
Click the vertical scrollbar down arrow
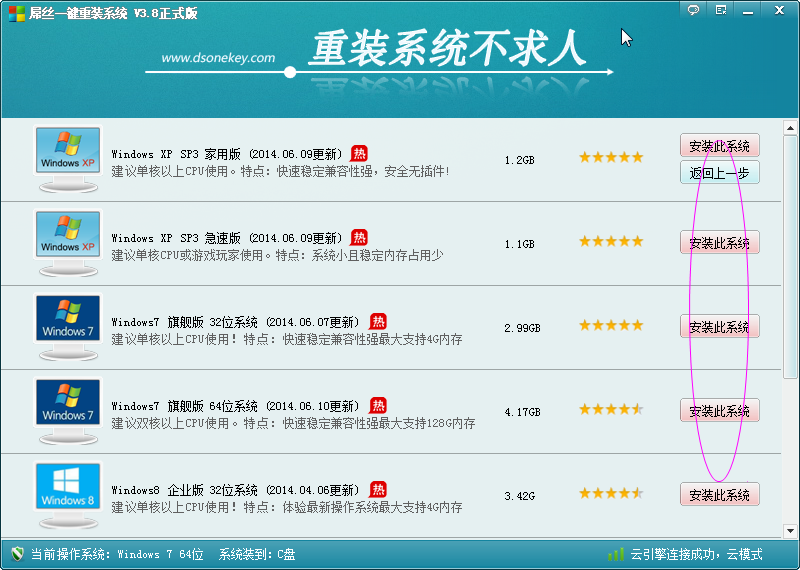pyautogui.click(x=790, y=529)
